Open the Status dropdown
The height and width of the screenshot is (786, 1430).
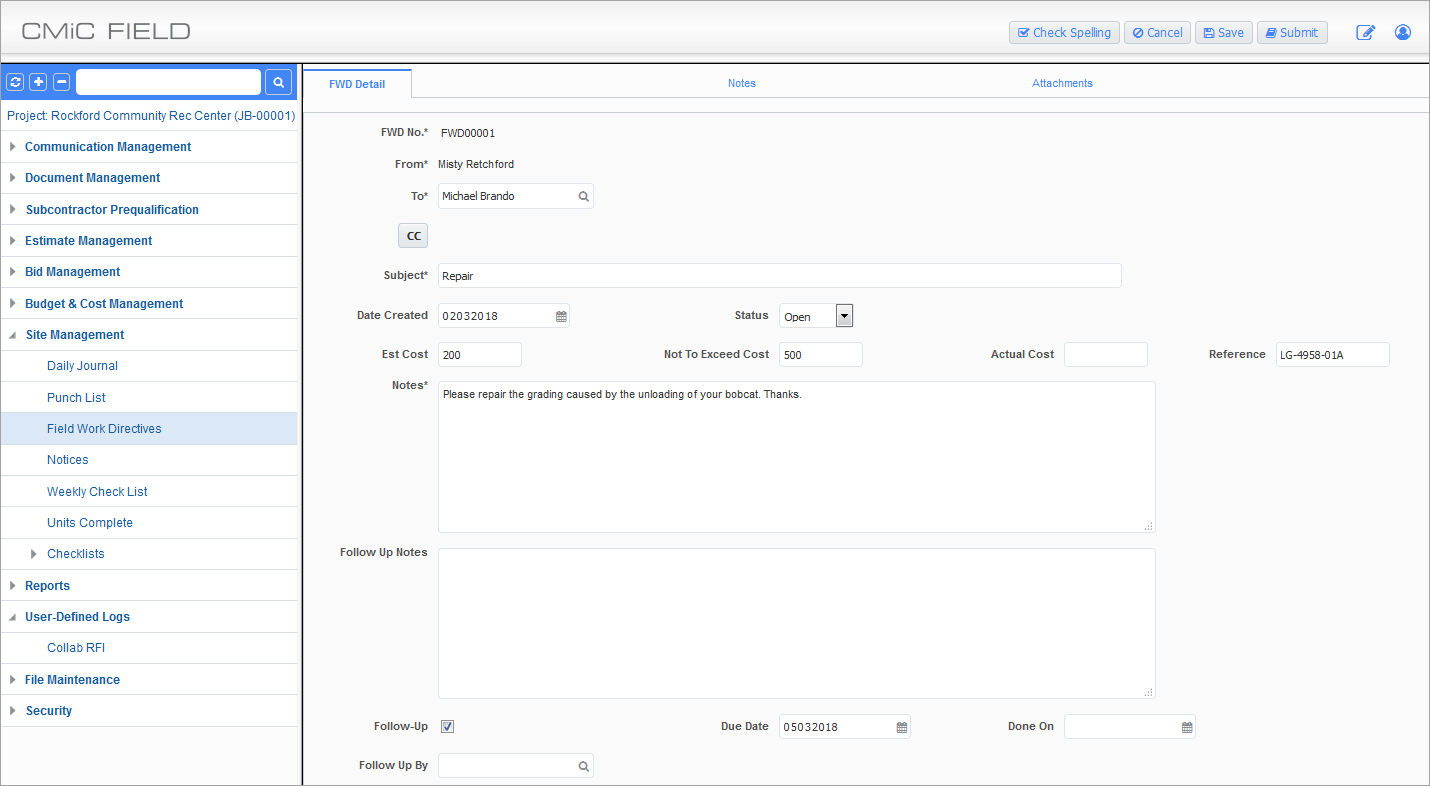click(x=844, y=316)
